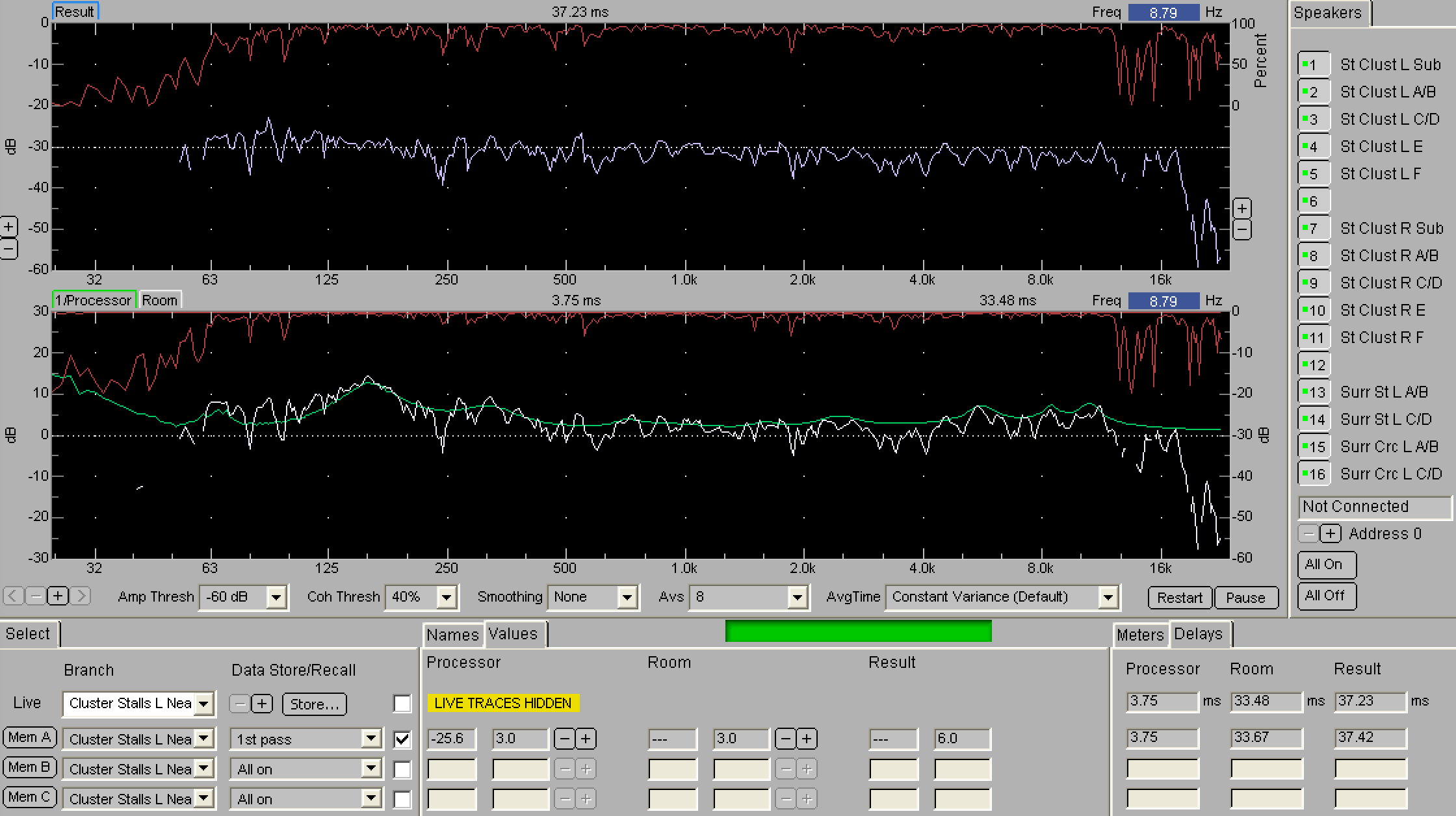This screenshot has height=816, width=1456.
Task: Switch to the Room tab
Action: click(159, 300)
